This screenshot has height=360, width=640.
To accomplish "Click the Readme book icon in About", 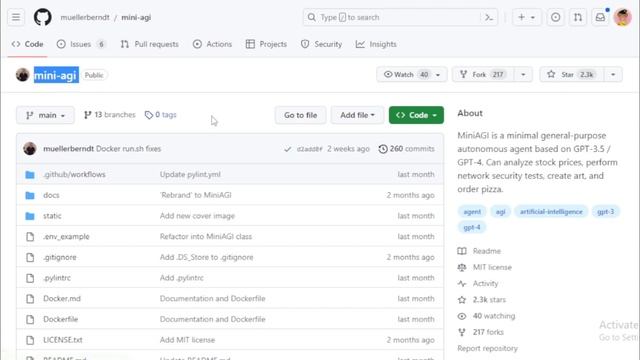I will [462, 251].
